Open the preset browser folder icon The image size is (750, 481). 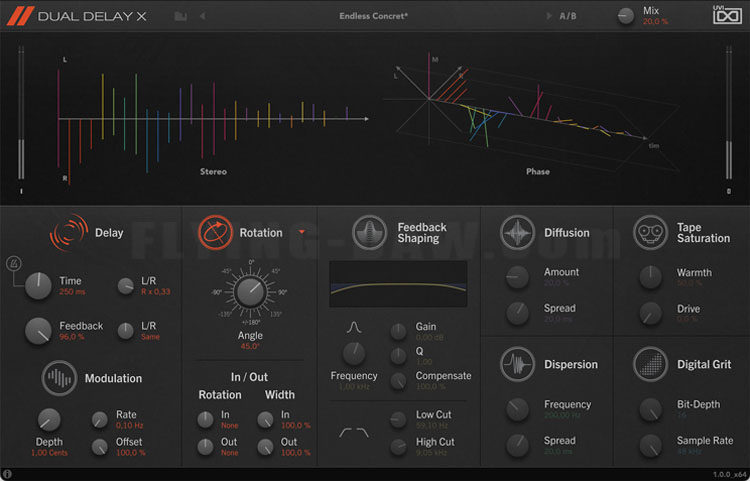coord(180,16)
